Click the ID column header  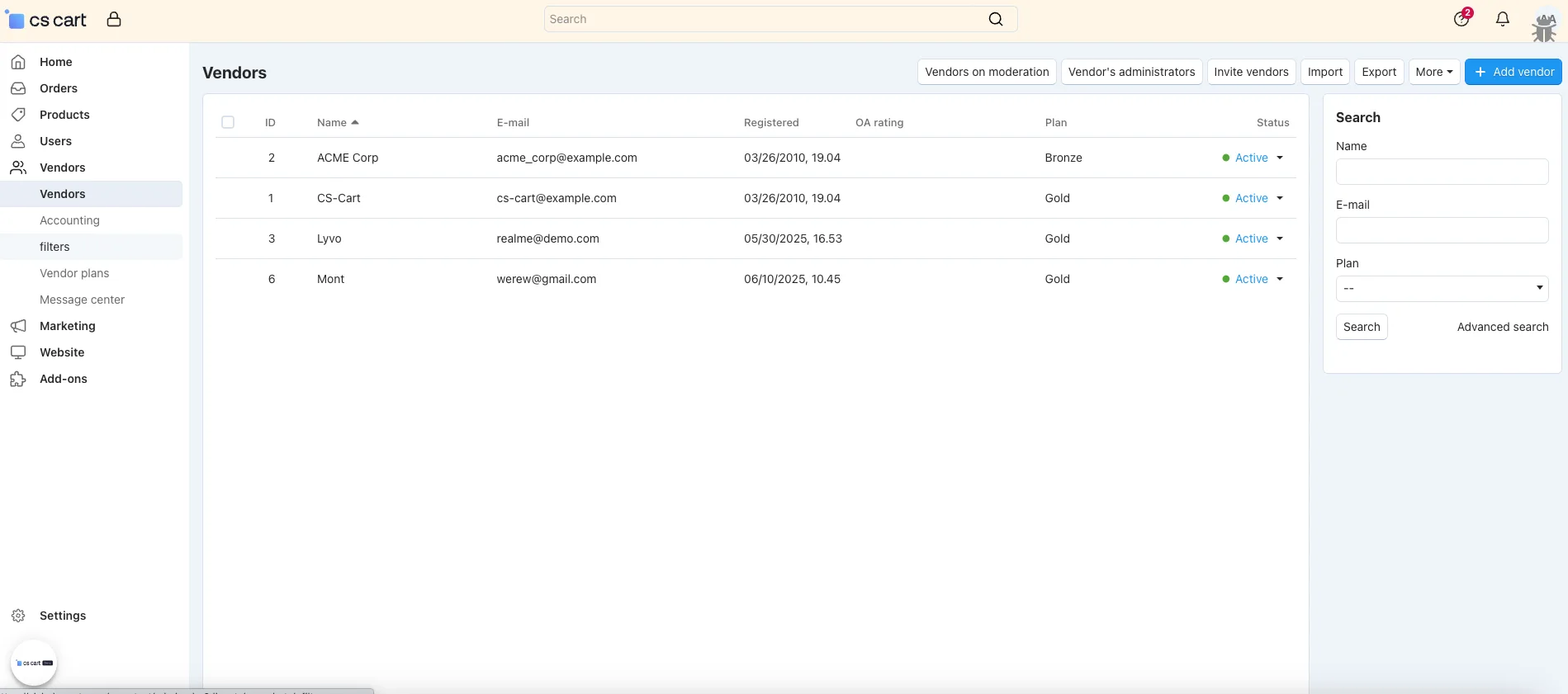click(270, 122)
